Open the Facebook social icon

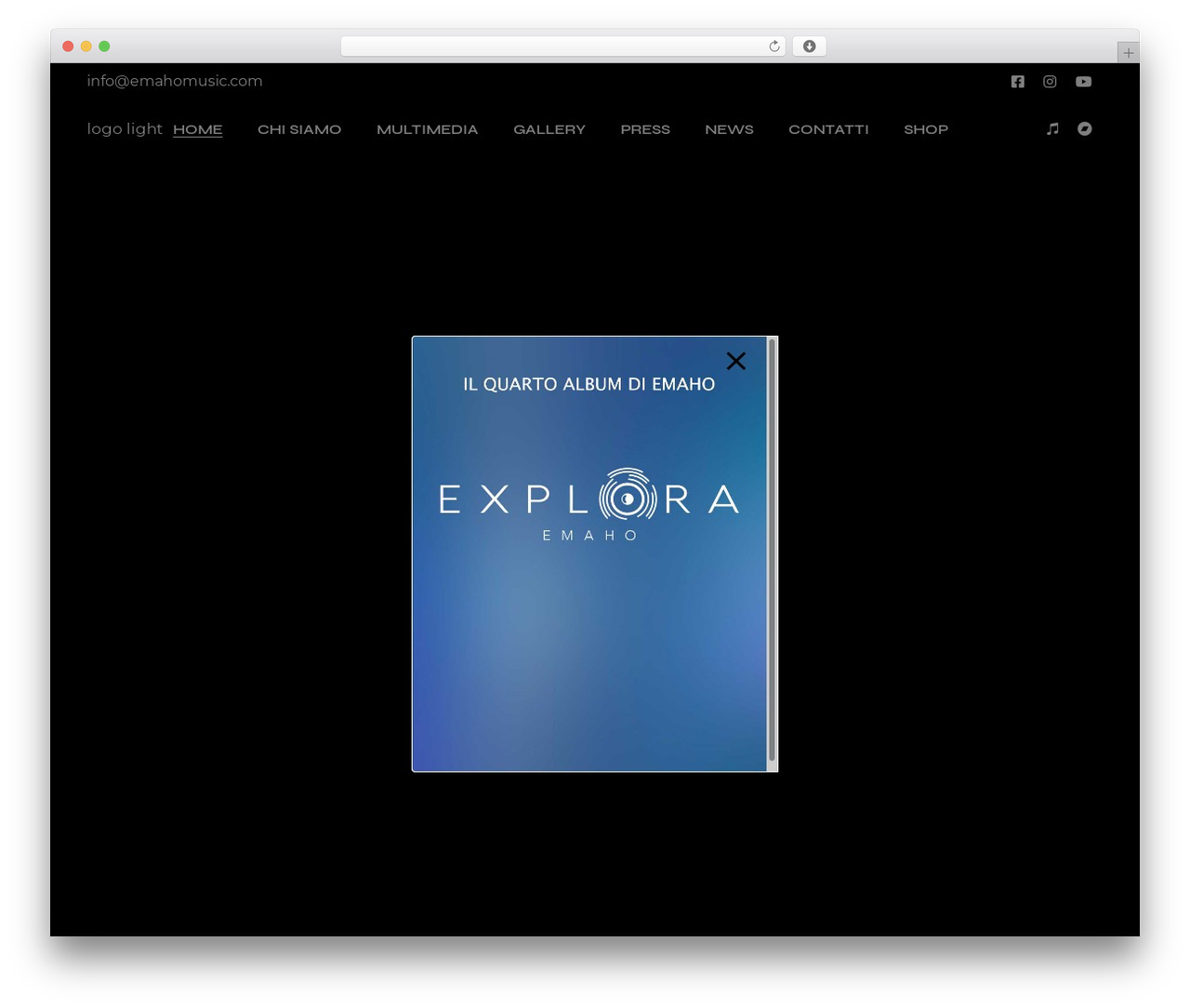click(1017, 82)
